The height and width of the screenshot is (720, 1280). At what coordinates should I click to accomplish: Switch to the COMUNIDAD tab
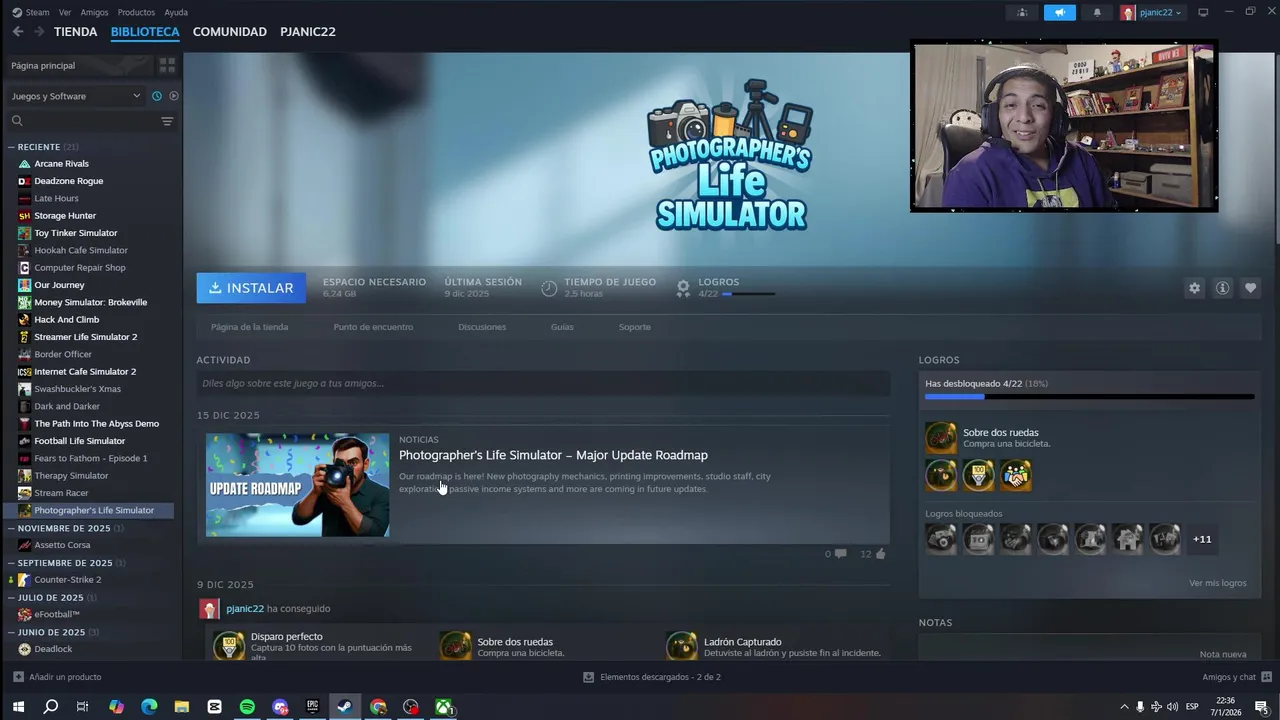click(230, 32)
